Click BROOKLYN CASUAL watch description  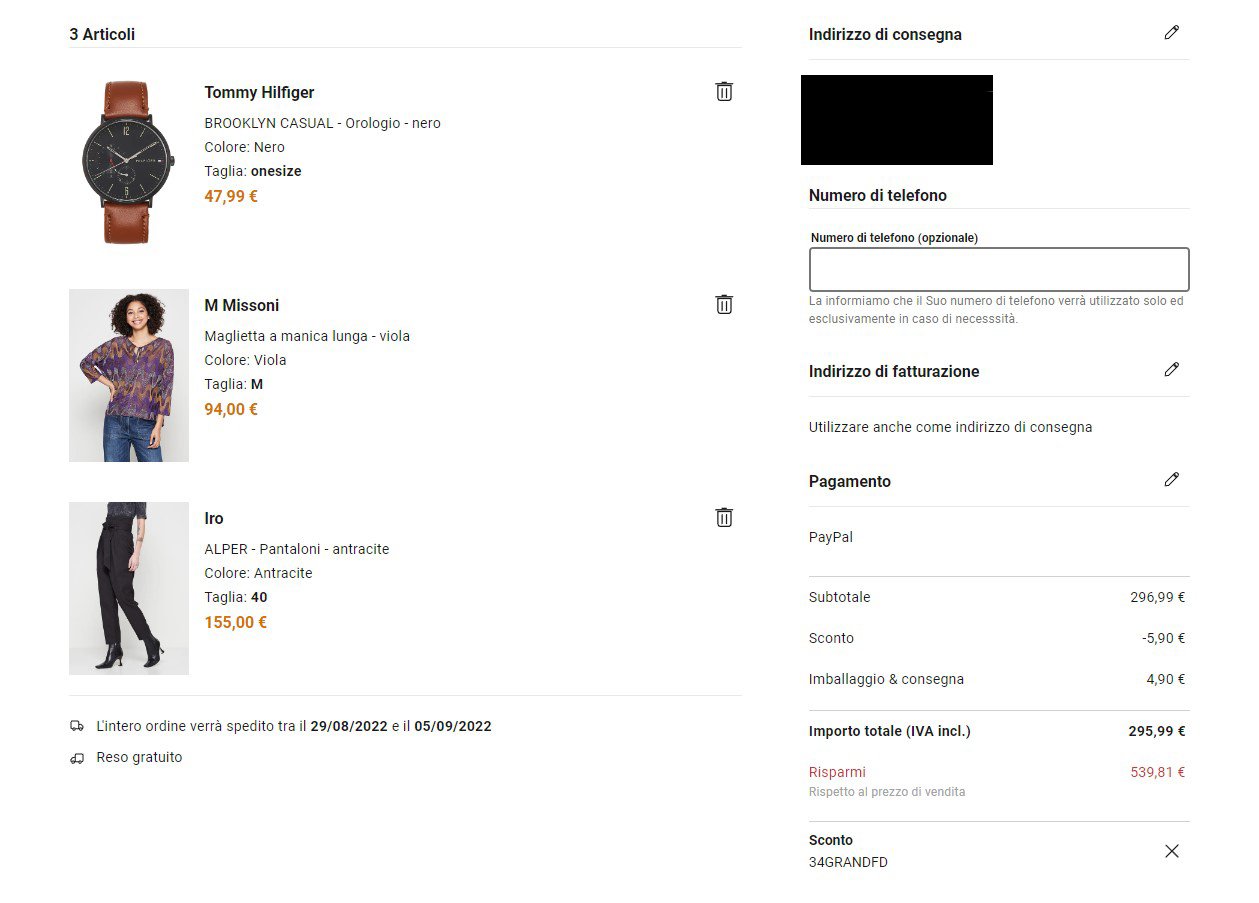pos(322,123)
